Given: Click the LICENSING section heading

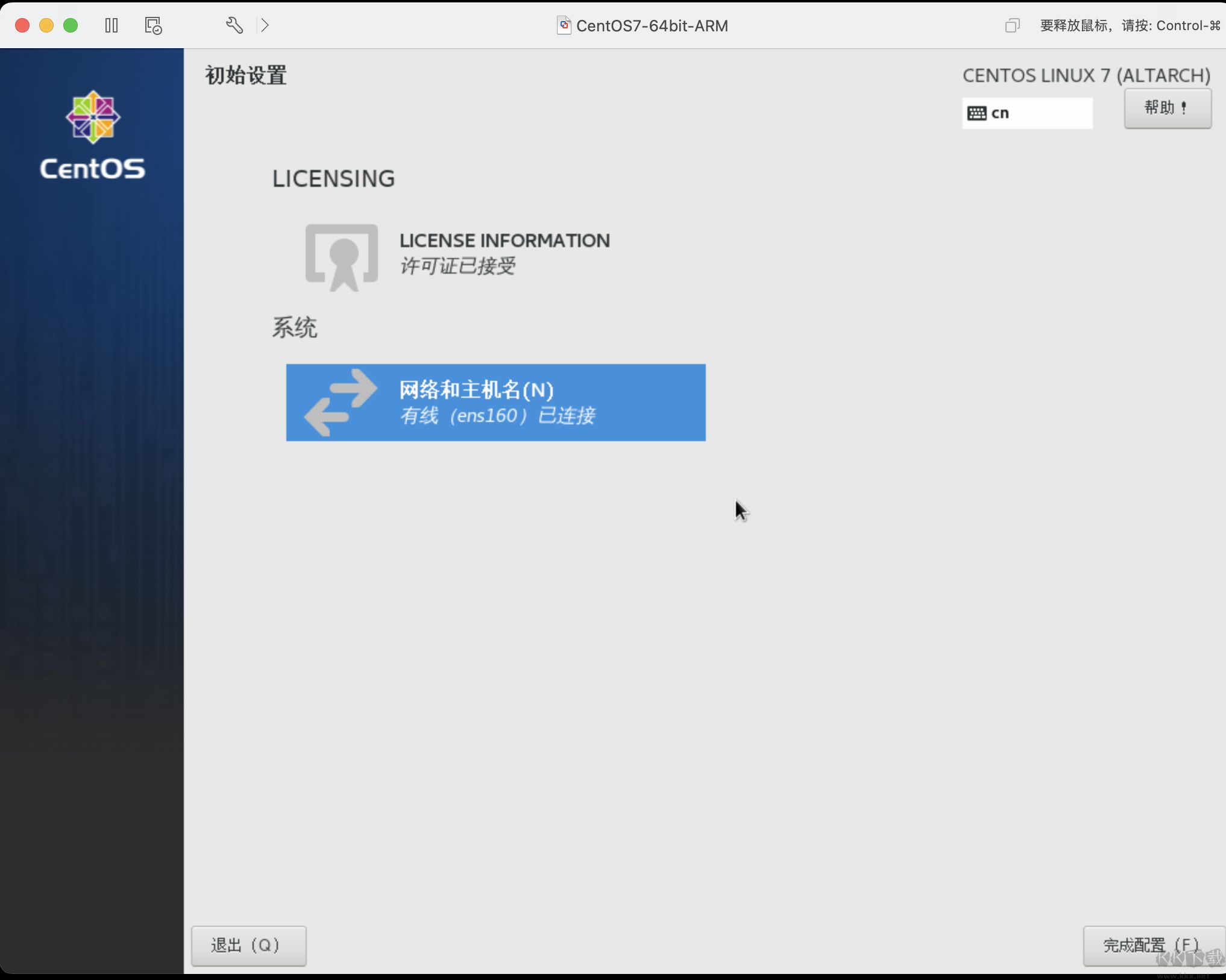Looking at the screenshot, I should [x=333, y=179].
